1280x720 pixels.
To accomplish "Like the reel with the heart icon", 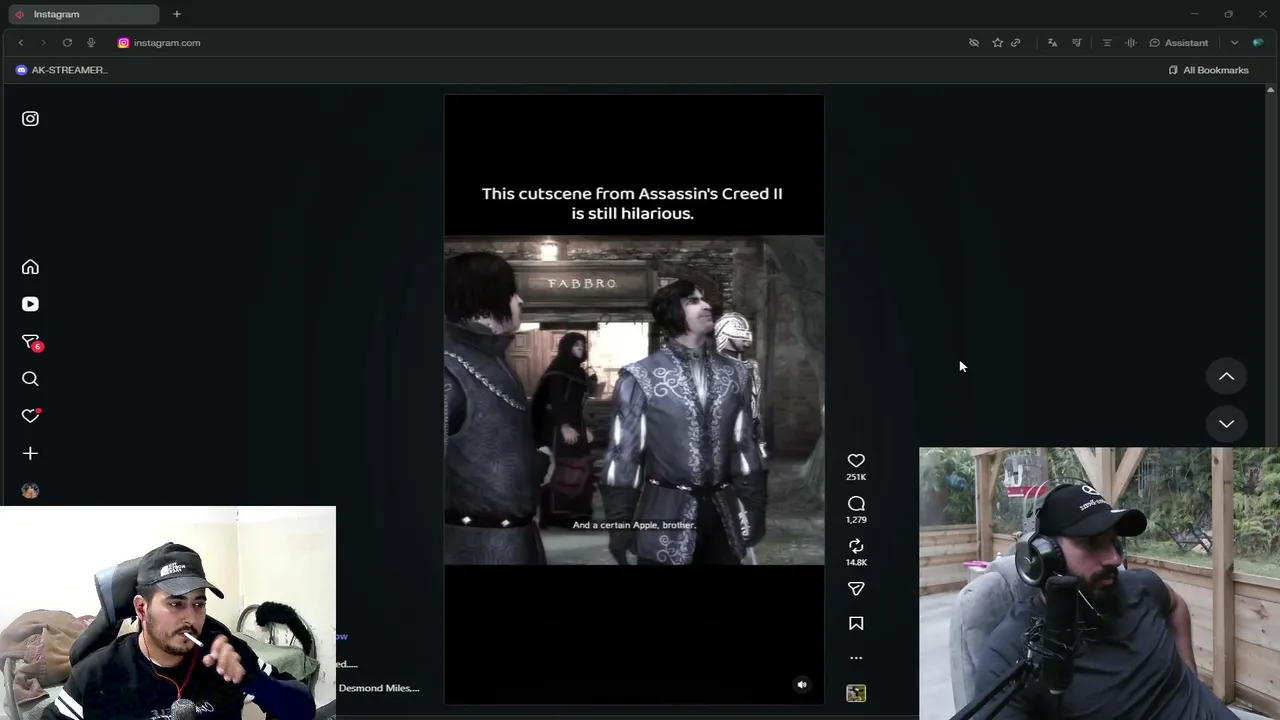I will point(856,461).
